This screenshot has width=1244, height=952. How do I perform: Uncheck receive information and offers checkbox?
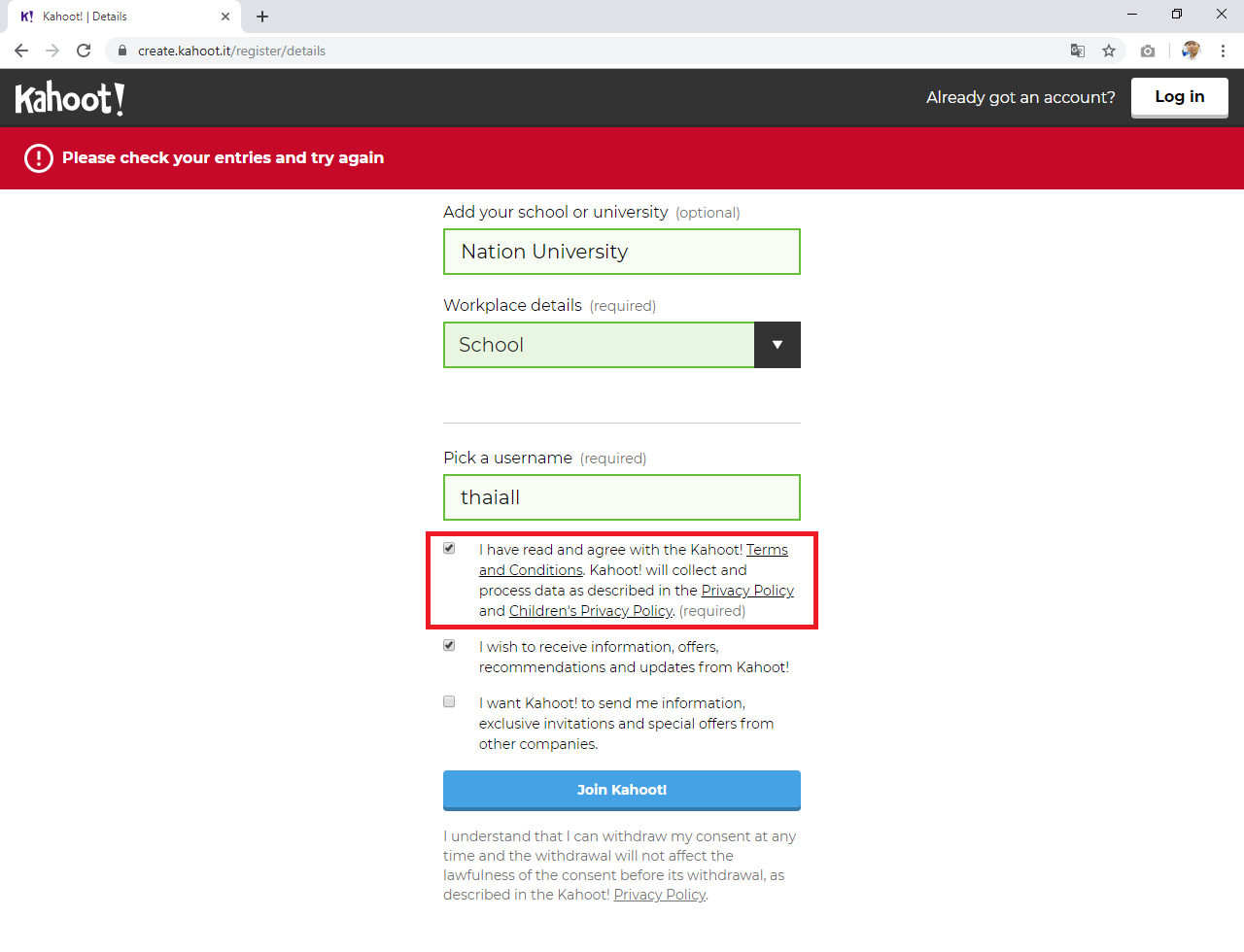(x=449, y=646)
